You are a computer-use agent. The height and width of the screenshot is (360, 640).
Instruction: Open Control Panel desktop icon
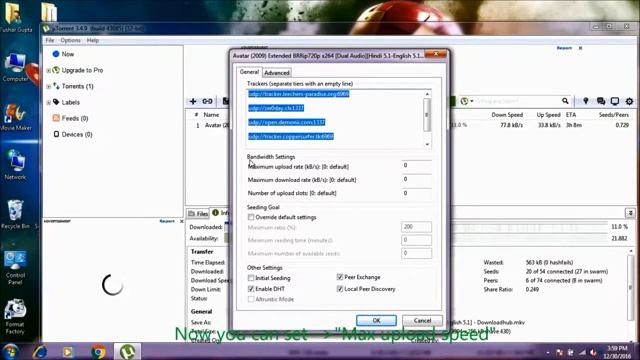tap(16, 267)
